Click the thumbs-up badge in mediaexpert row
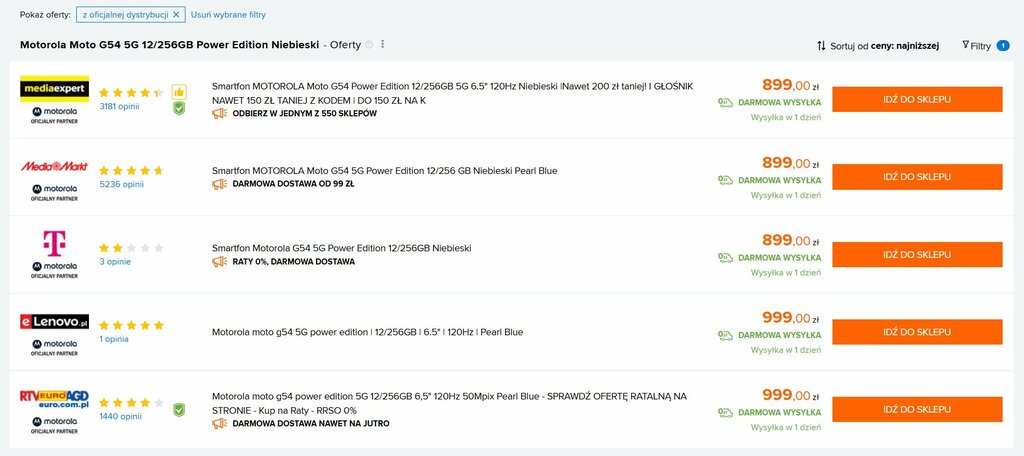This screenshot has height=456, width=1024. pos(179,92)
